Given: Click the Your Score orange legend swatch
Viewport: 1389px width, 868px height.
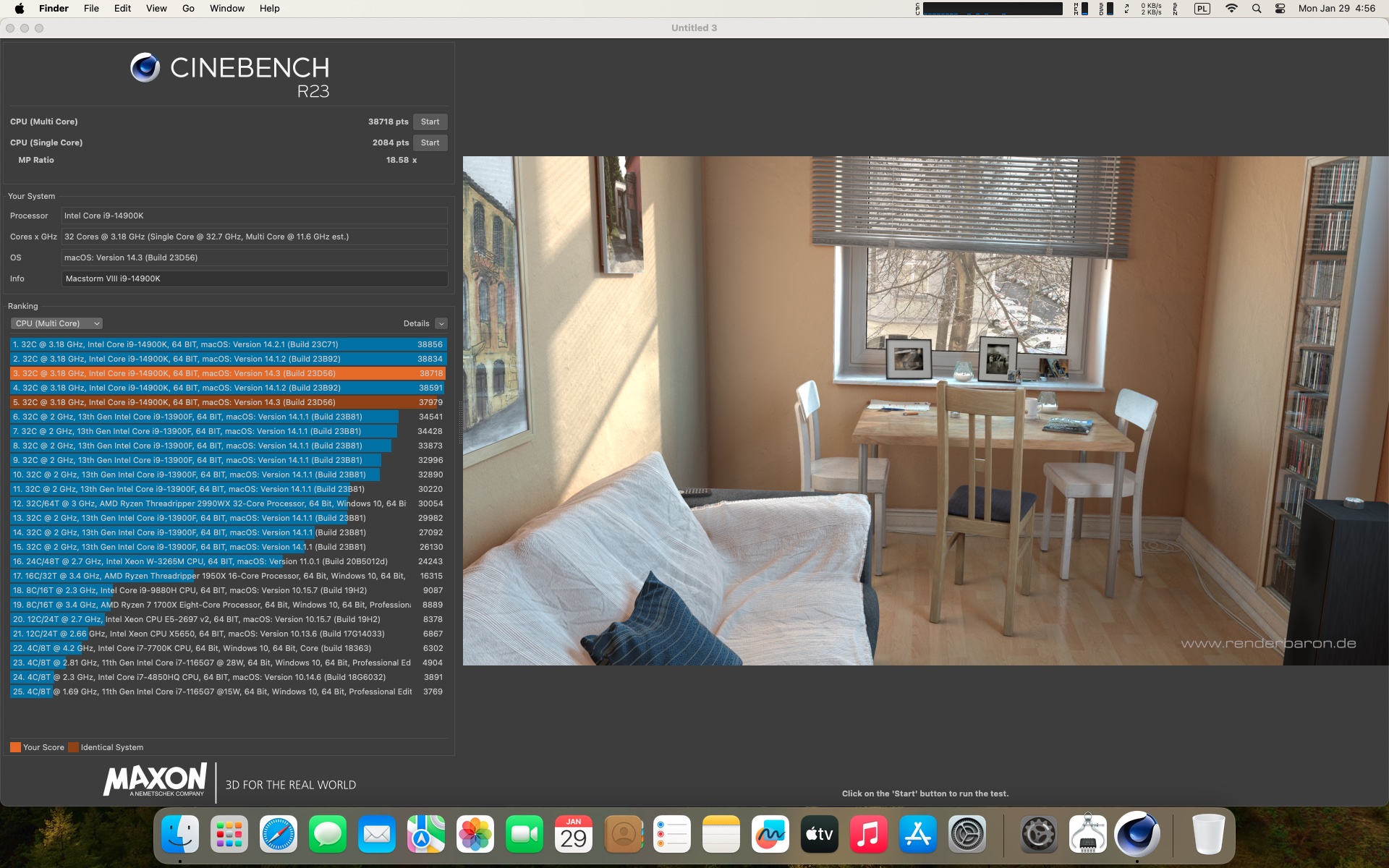Looking at the screenshot, I should tap(15, 747).
